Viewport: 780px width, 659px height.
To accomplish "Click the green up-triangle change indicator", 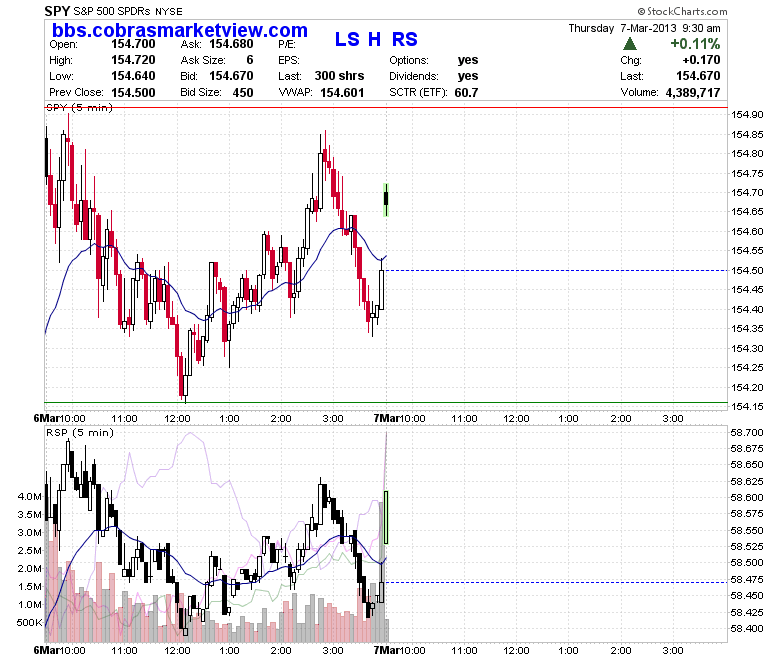I will click(x=630, y=44).
